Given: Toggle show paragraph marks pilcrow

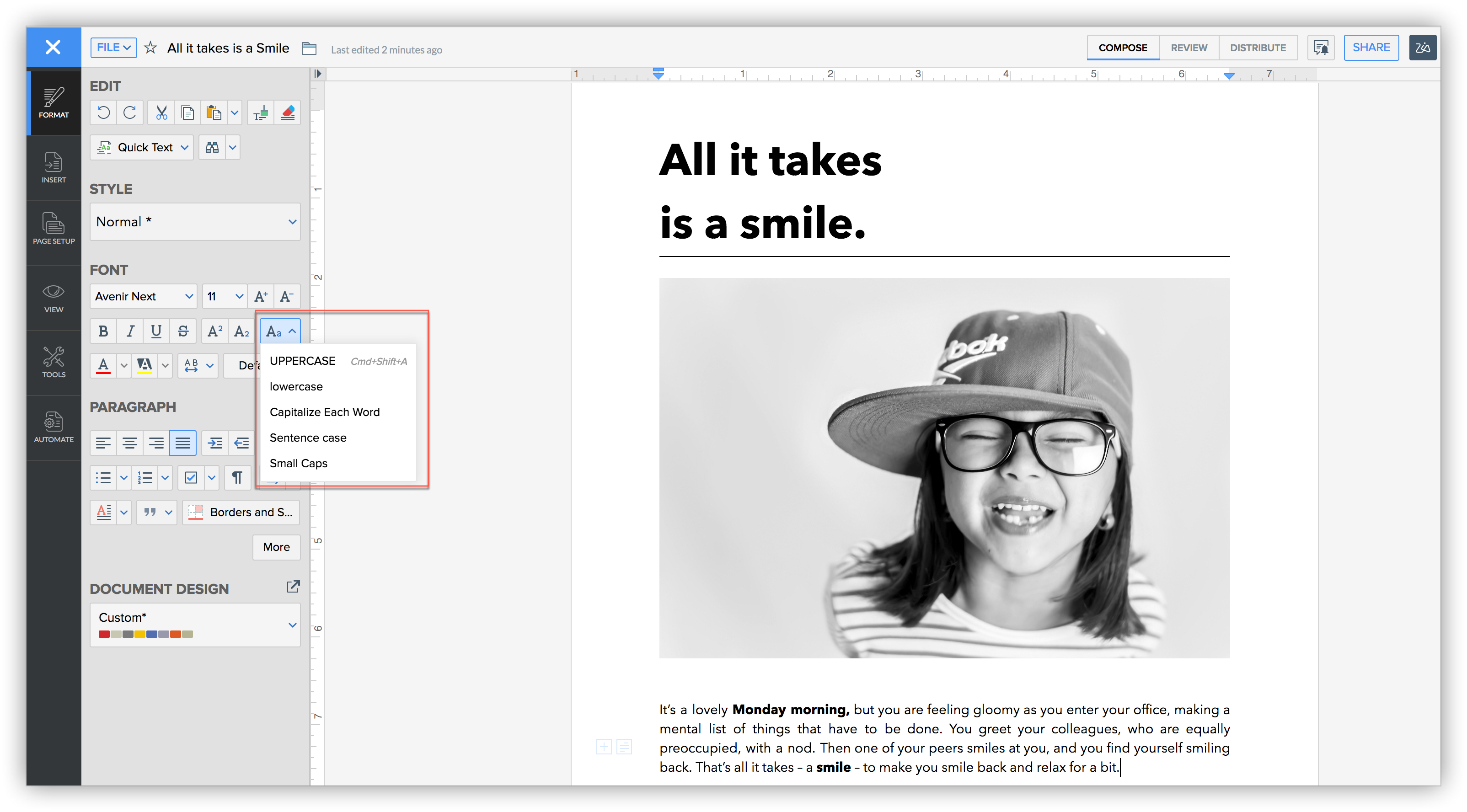Looking at the screenshot, I should coord(237,477).
